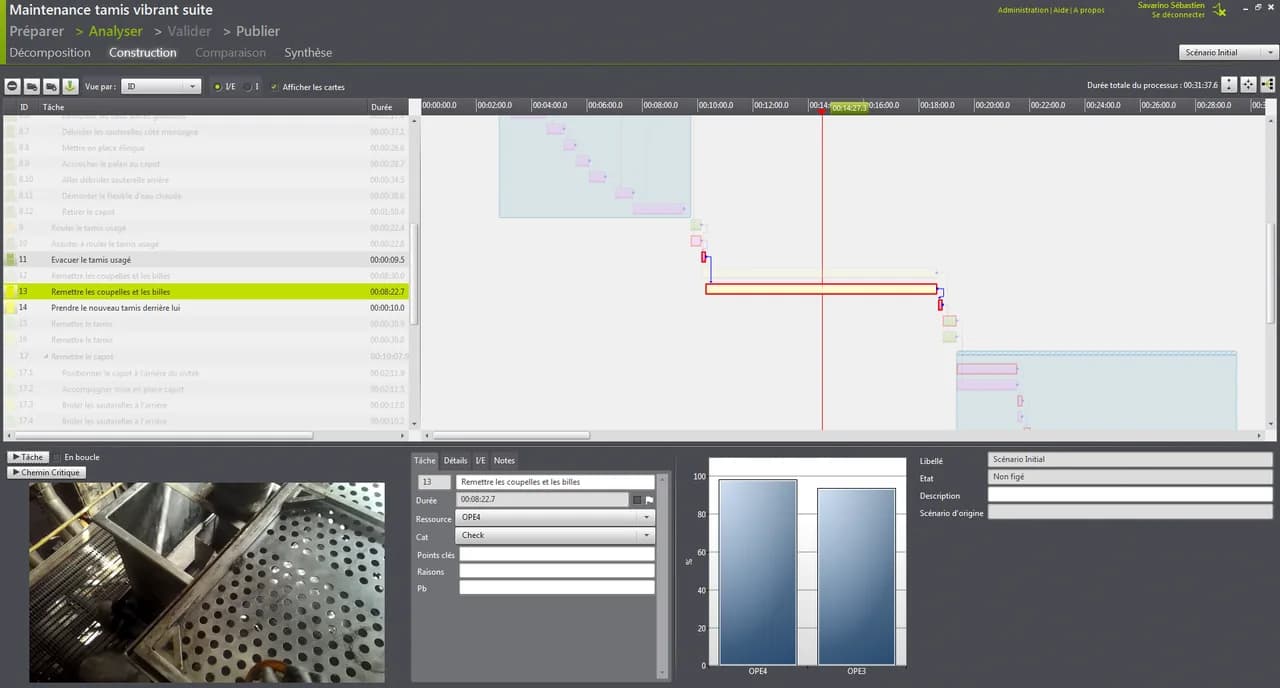Click the green tree-structure icon at top right

(x=1268, y=85)
